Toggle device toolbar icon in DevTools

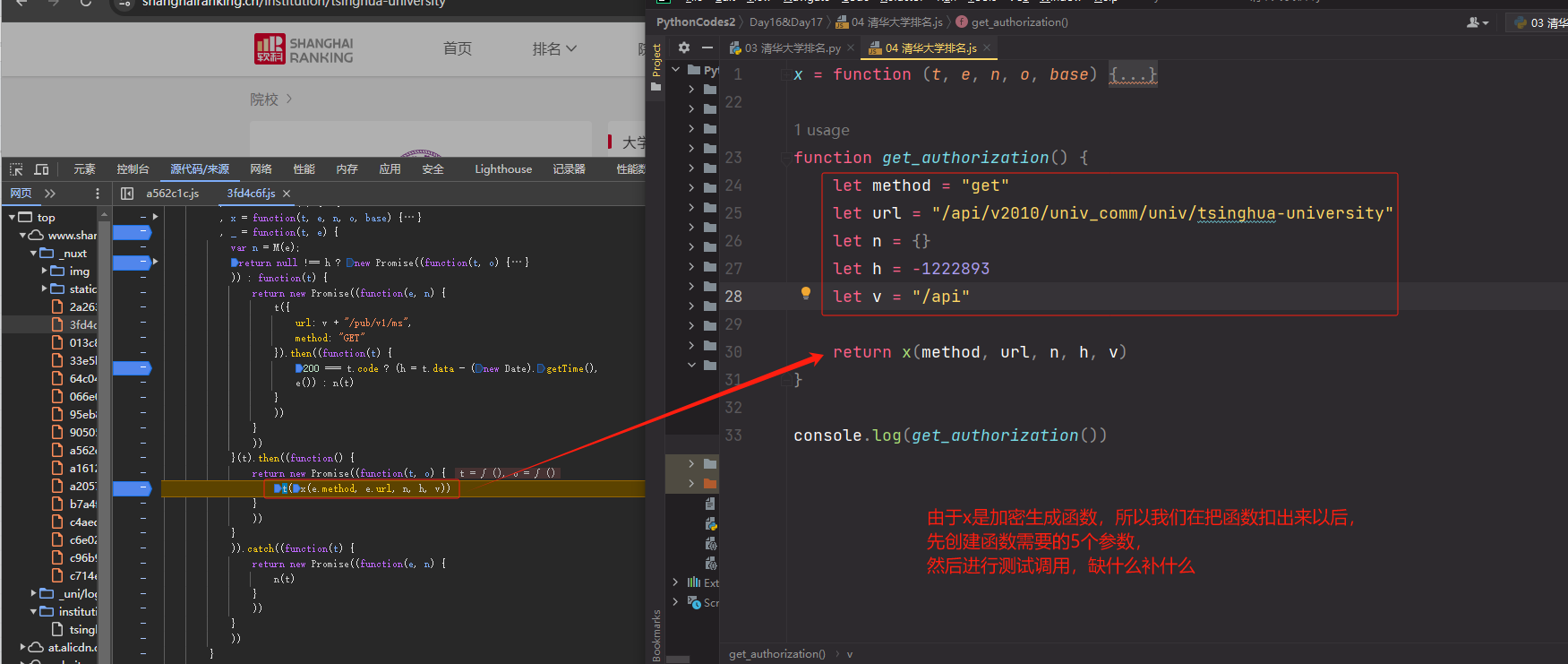[41, 169]
